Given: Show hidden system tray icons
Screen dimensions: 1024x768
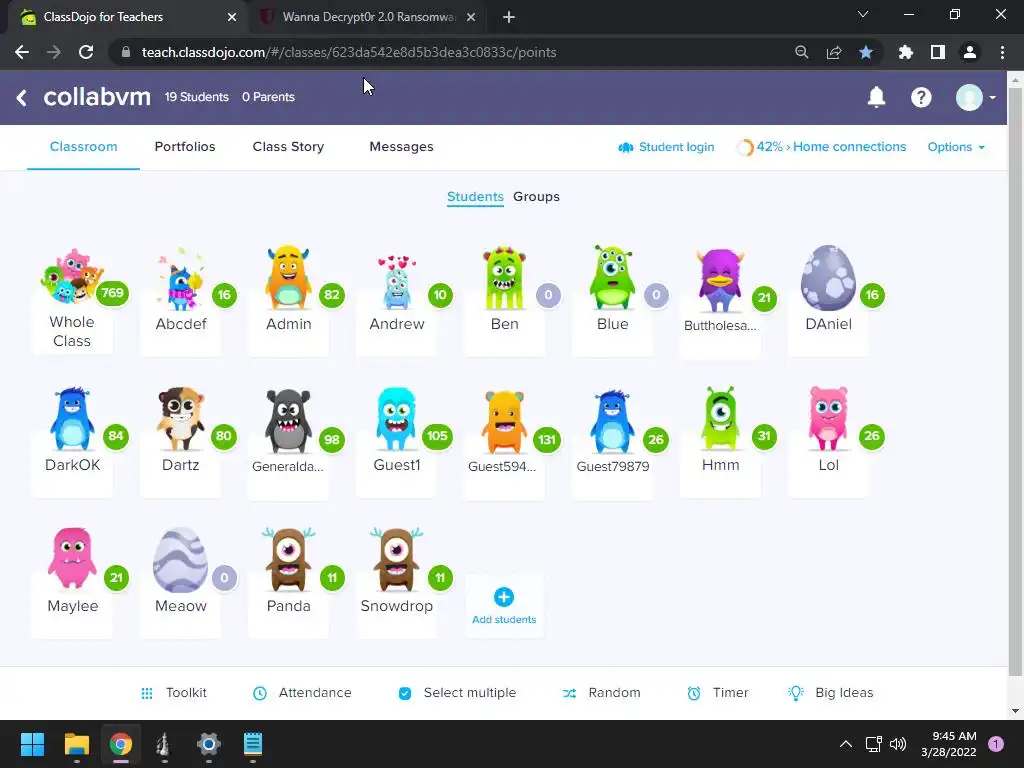Looking at the screenshot, I should pos(846,744).
